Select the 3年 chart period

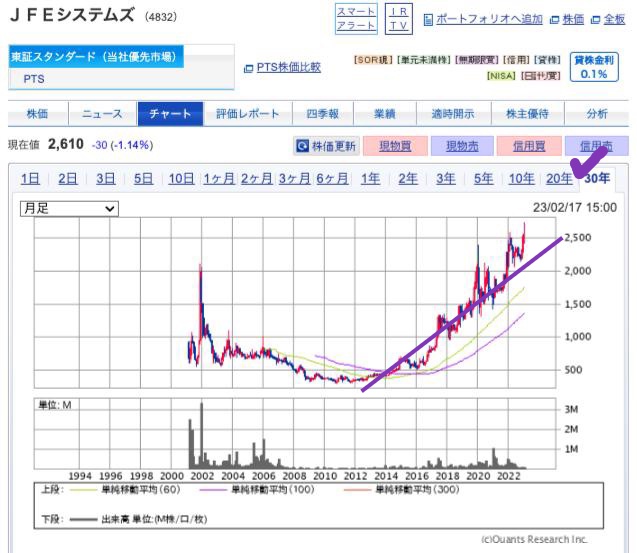[x=446, y=178]
